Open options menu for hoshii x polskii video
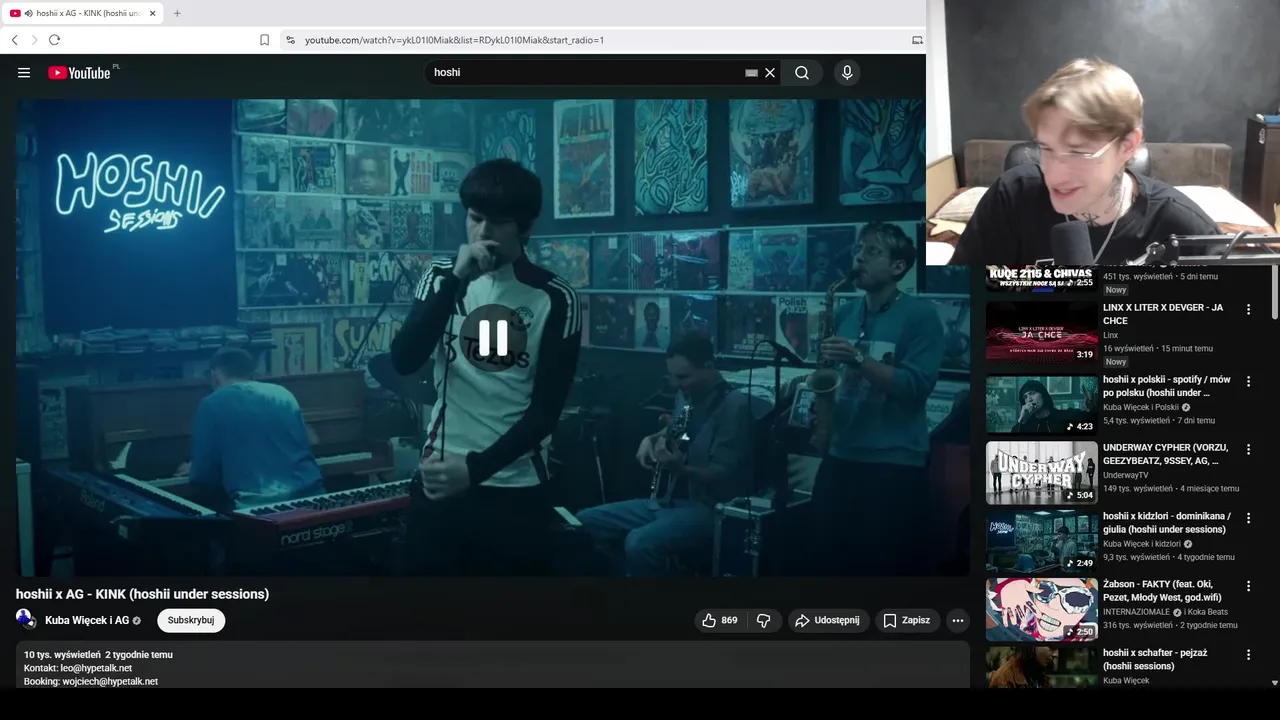 tap(1248, 382)
